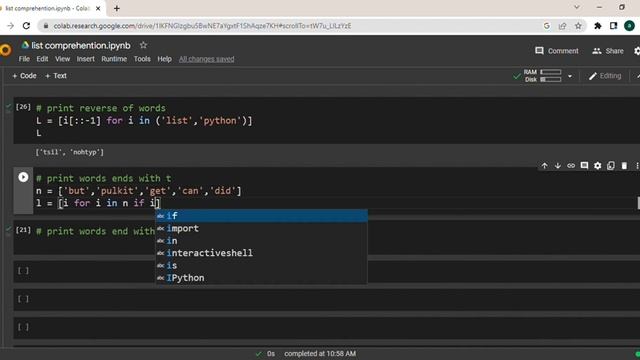Screen dimensions: 640x360
Task: Select 'if' autocomplete suggestion
Action: (x=262, y=216)
